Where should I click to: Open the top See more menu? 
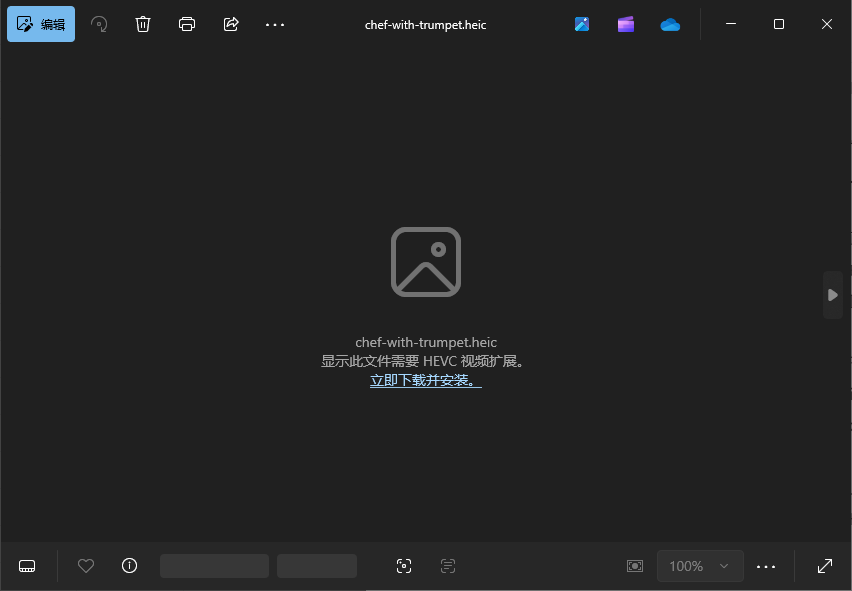pyautogui.click(x=275, y=24)
